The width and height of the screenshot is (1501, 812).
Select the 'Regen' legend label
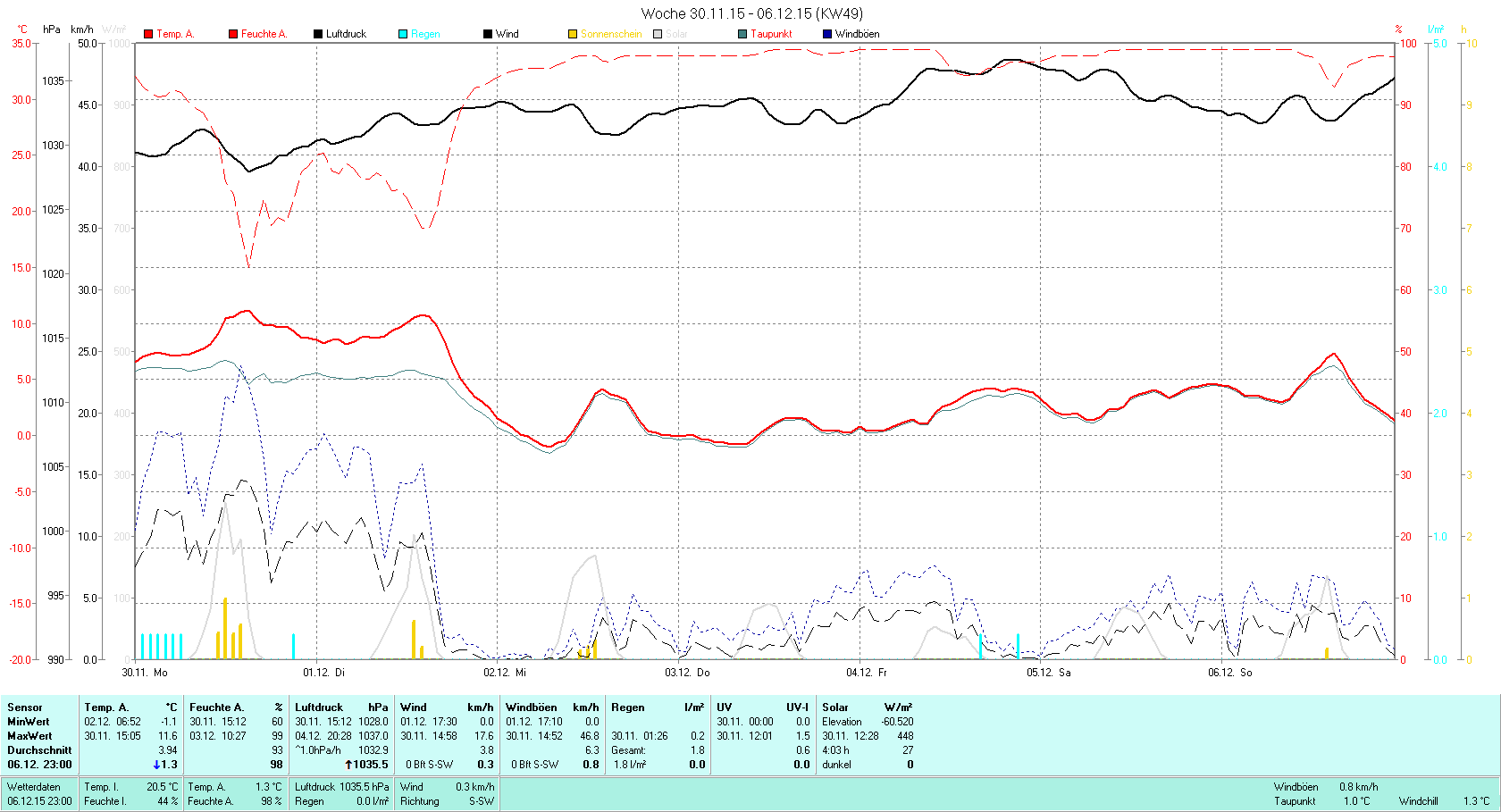point(425,34)
